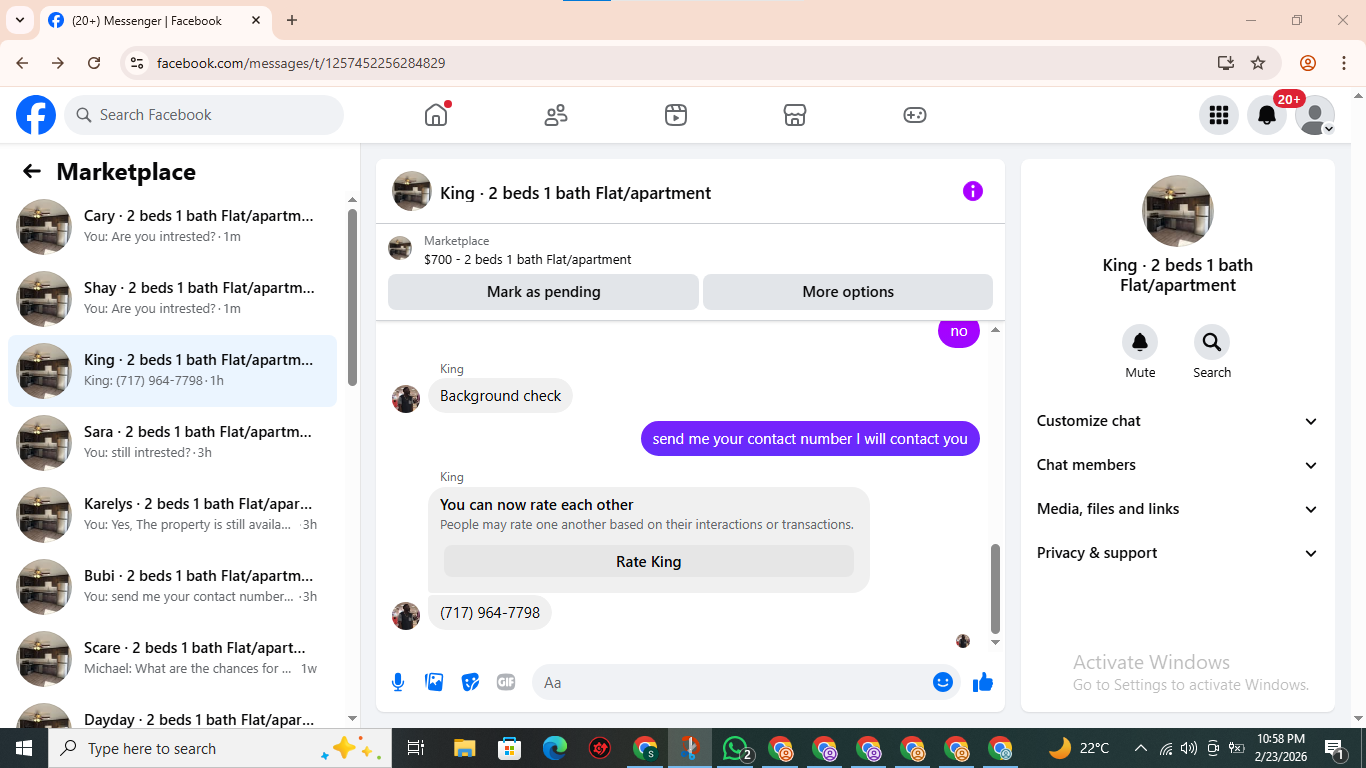Send a thumbs-up like
This screenshot has height=768, width=1366.
coord(983,682)
